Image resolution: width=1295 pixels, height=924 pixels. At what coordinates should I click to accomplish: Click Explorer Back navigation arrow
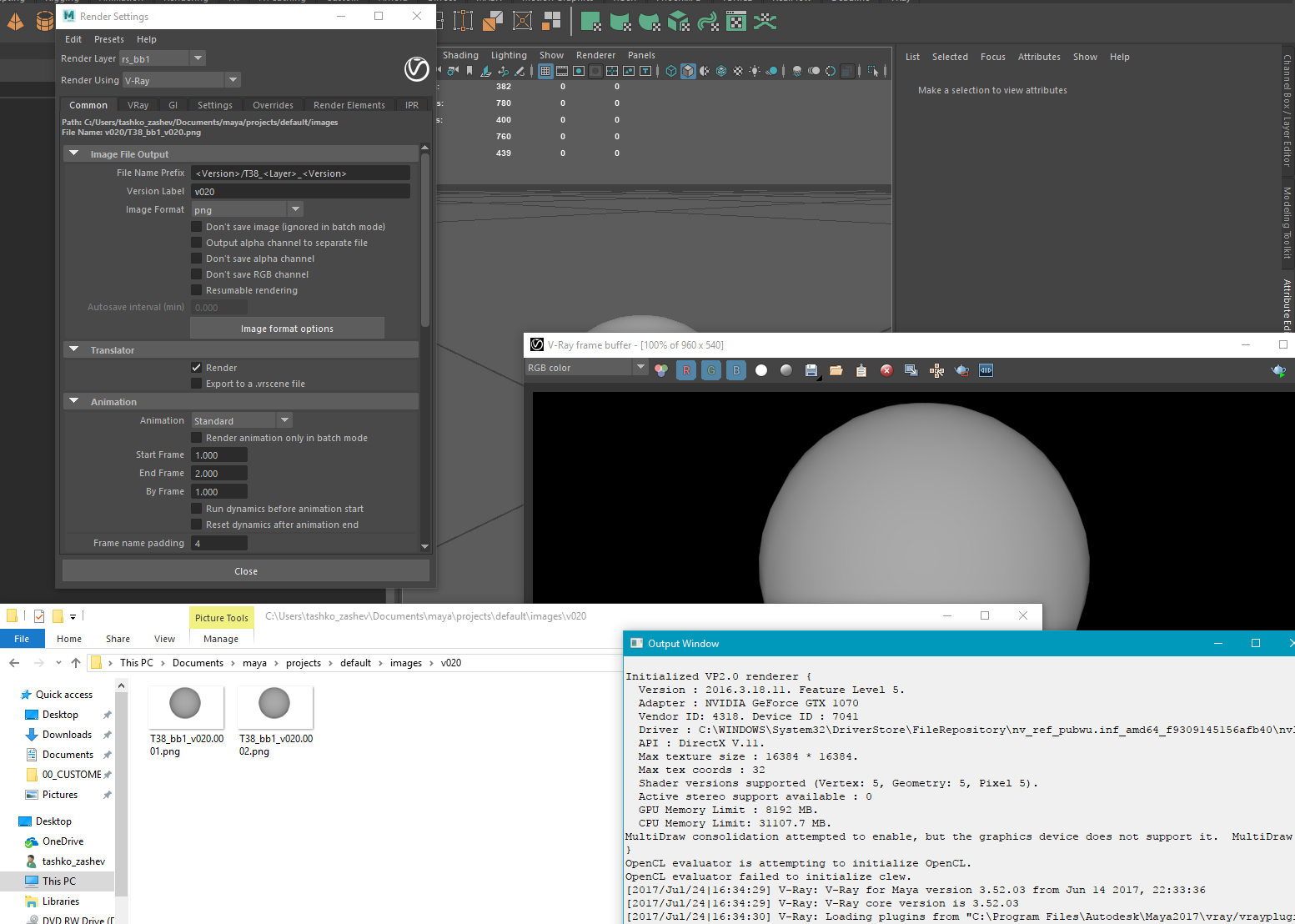(14, 663)
